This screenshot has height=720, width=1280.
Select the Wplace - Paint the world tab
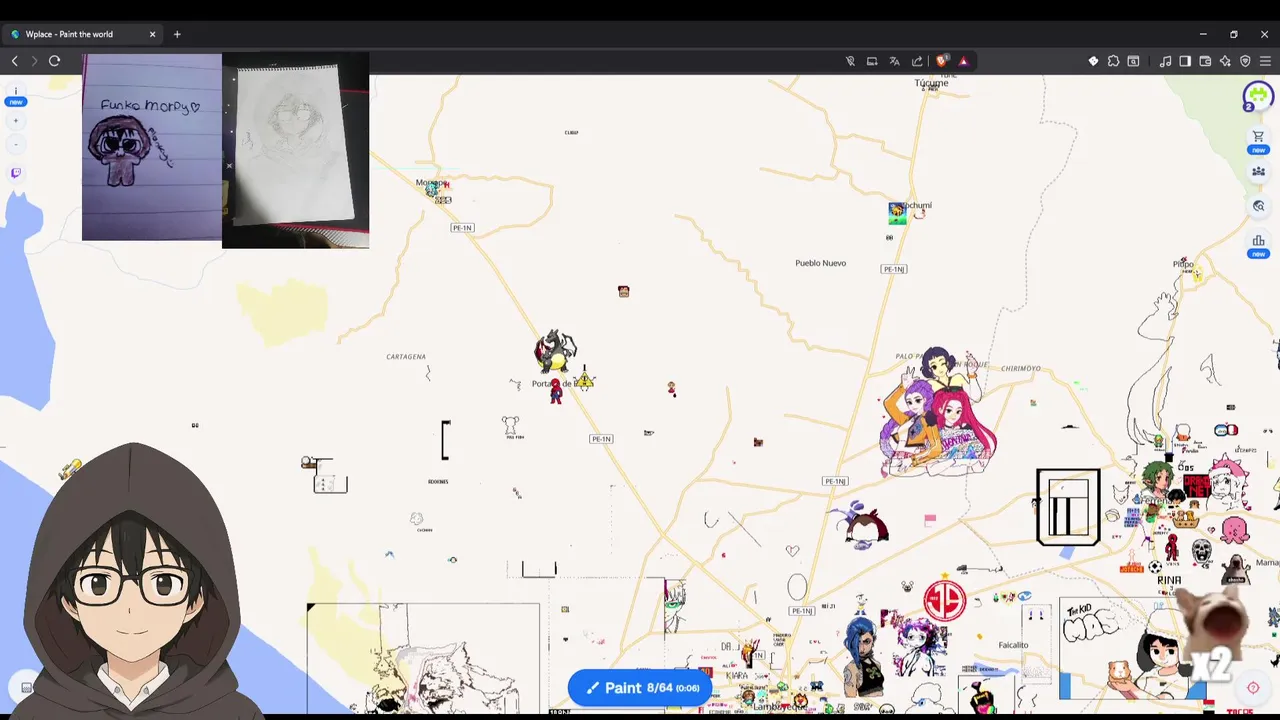(x=80, y=34)
